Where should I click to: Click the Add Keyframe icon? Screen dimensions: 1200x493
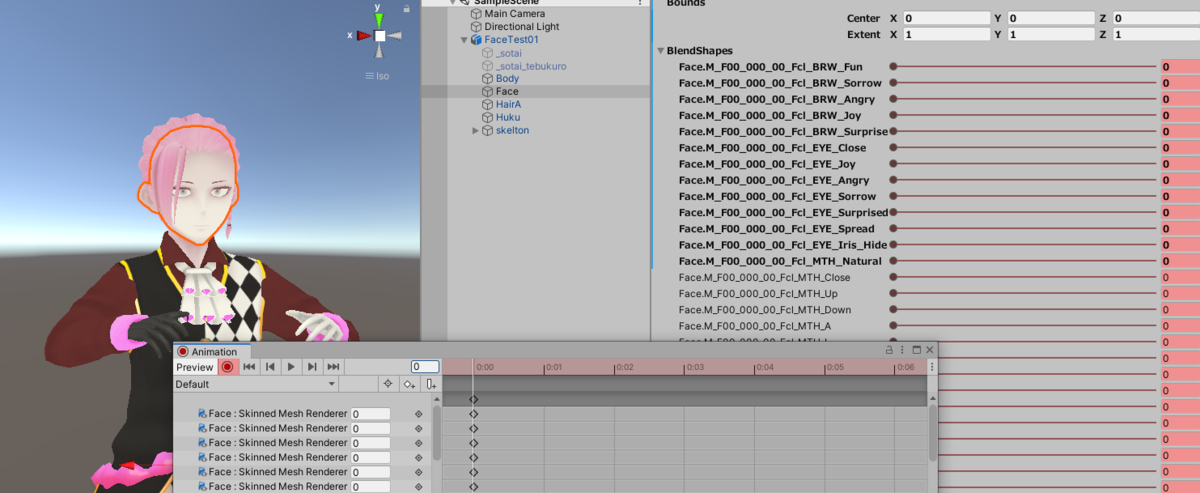[408, 384]
